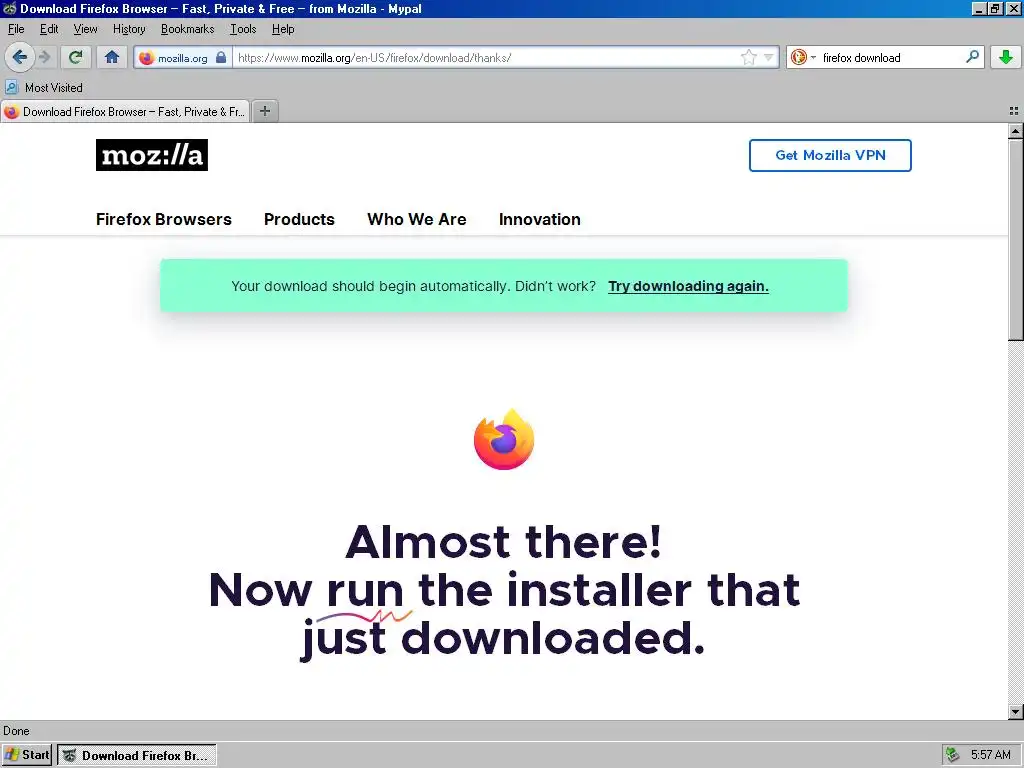
Task: Open the DuckDuckGo search engine selector
Action: [x=803, y=57]
